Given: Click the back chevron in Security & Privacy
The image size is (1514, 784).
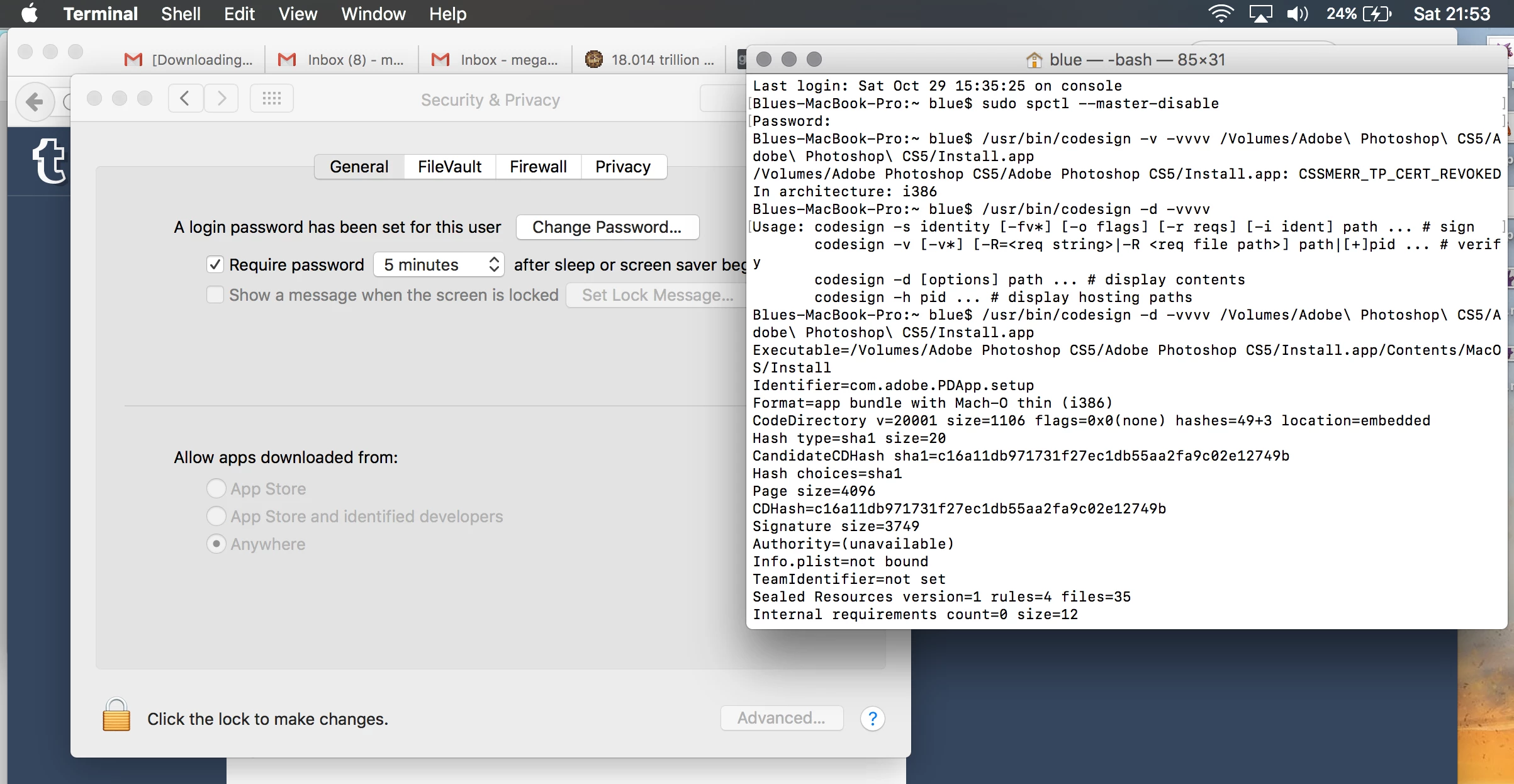Looking at the screenshot, I should coord(185,99).
